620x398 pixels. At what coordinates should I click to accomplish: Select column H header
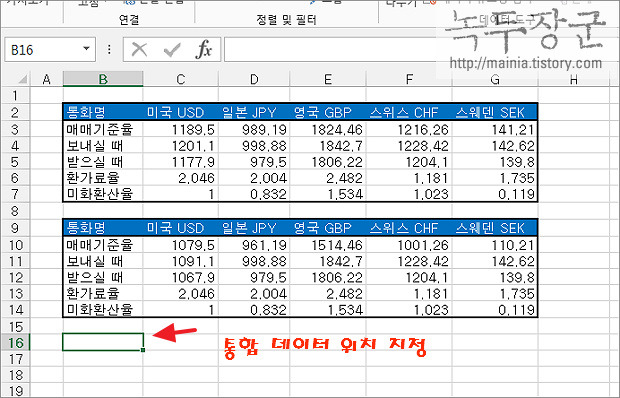pos(573,79)
